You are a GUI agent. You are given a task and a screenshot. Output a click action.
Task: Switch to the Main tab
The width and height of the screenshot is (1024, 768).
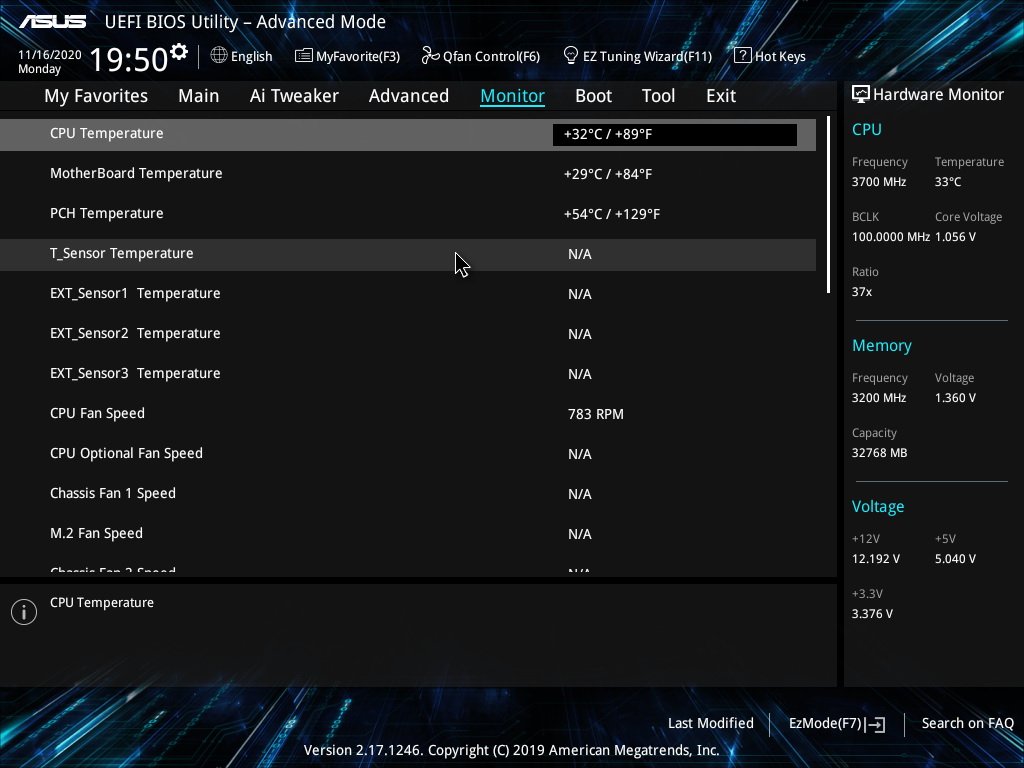tap(199, 96)
